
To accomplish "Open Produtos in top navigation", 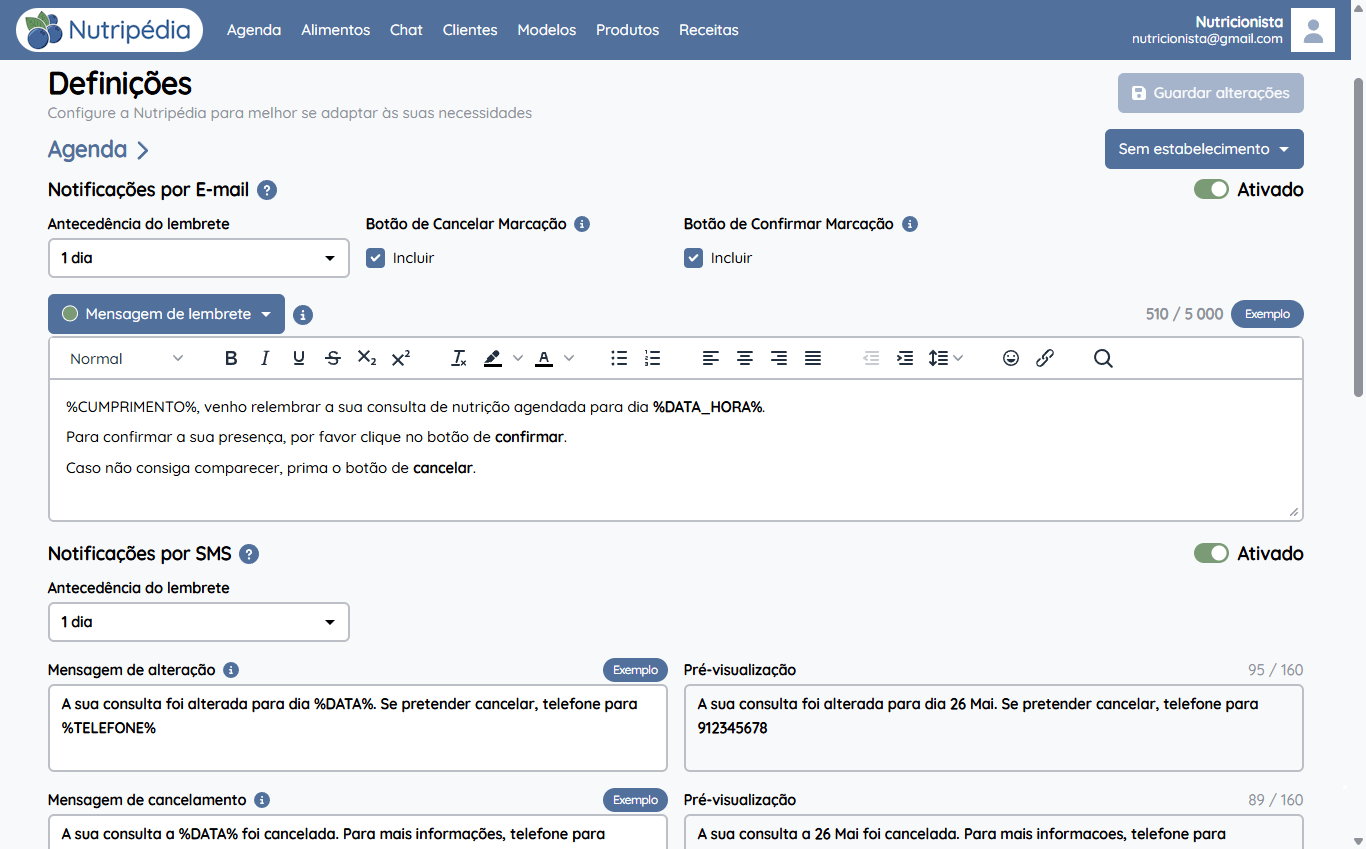I will (x=628, y=30).
